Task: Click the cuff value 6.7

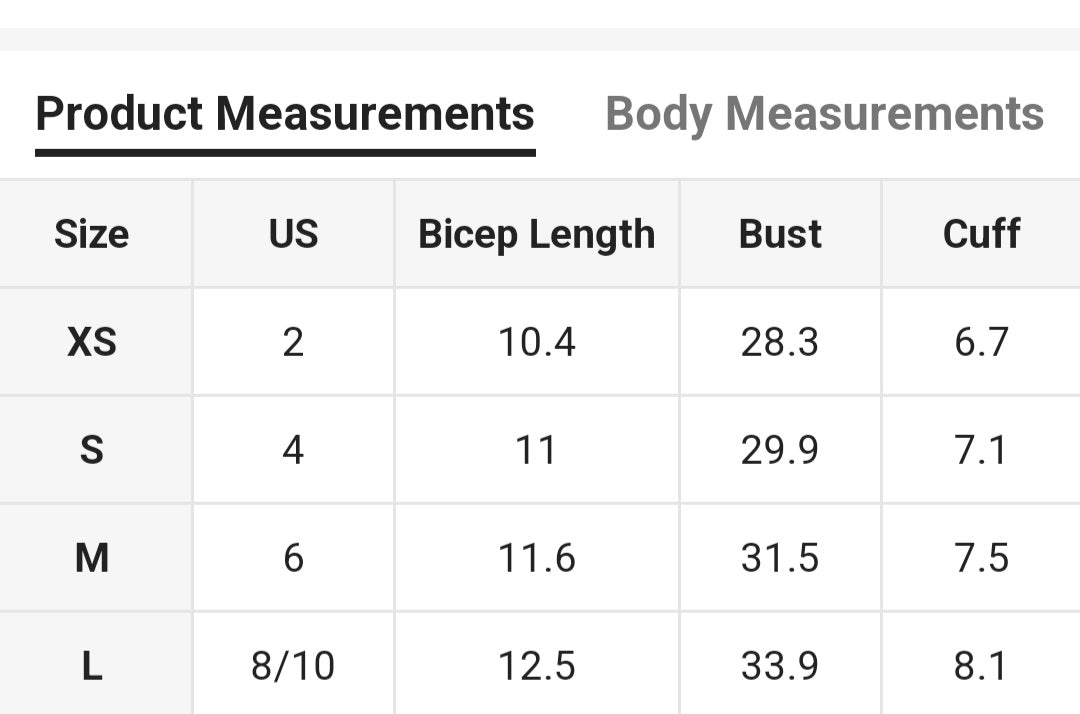Action: tap(982, 341)
